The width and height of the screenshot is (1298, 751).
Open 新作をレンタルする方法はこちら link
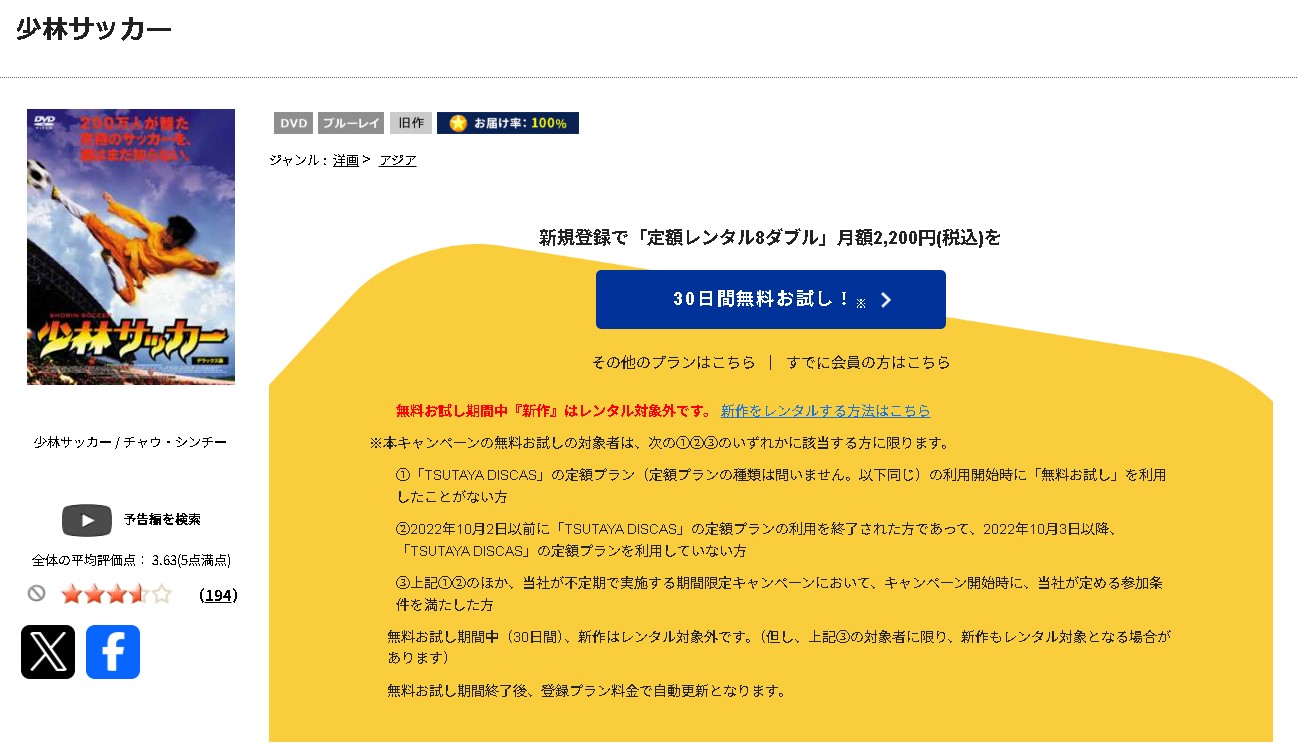[825, 411]
